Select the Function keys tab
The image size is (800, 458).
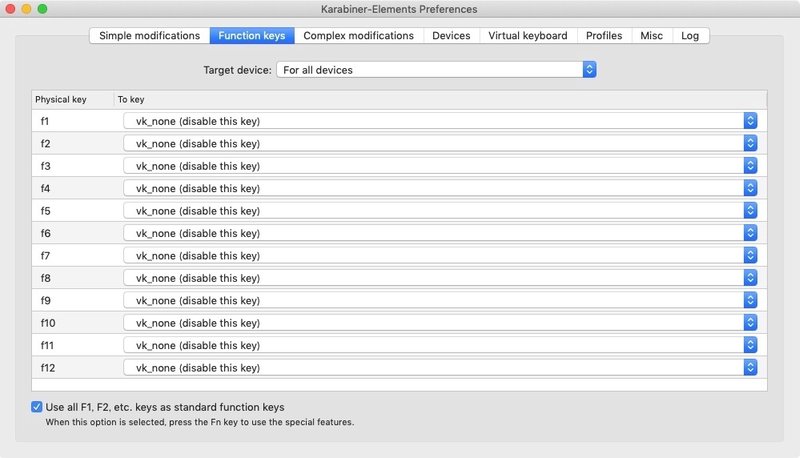click(x=252, y=36)
